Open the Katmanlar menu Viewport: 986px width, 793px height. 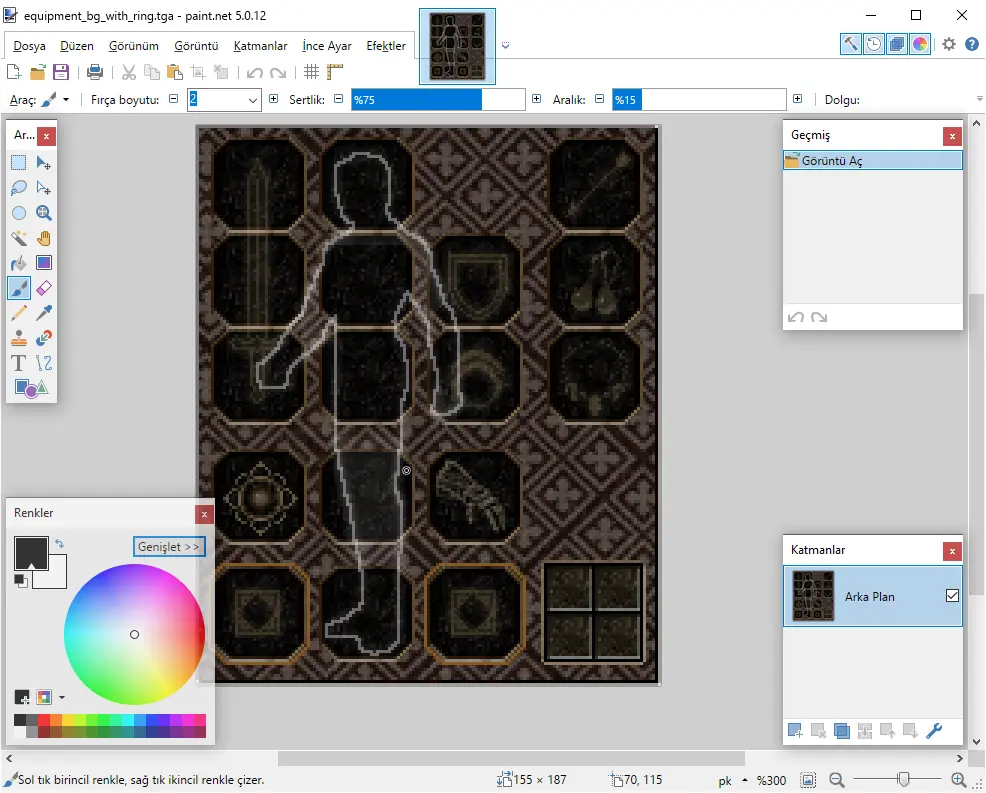point(260,46)
